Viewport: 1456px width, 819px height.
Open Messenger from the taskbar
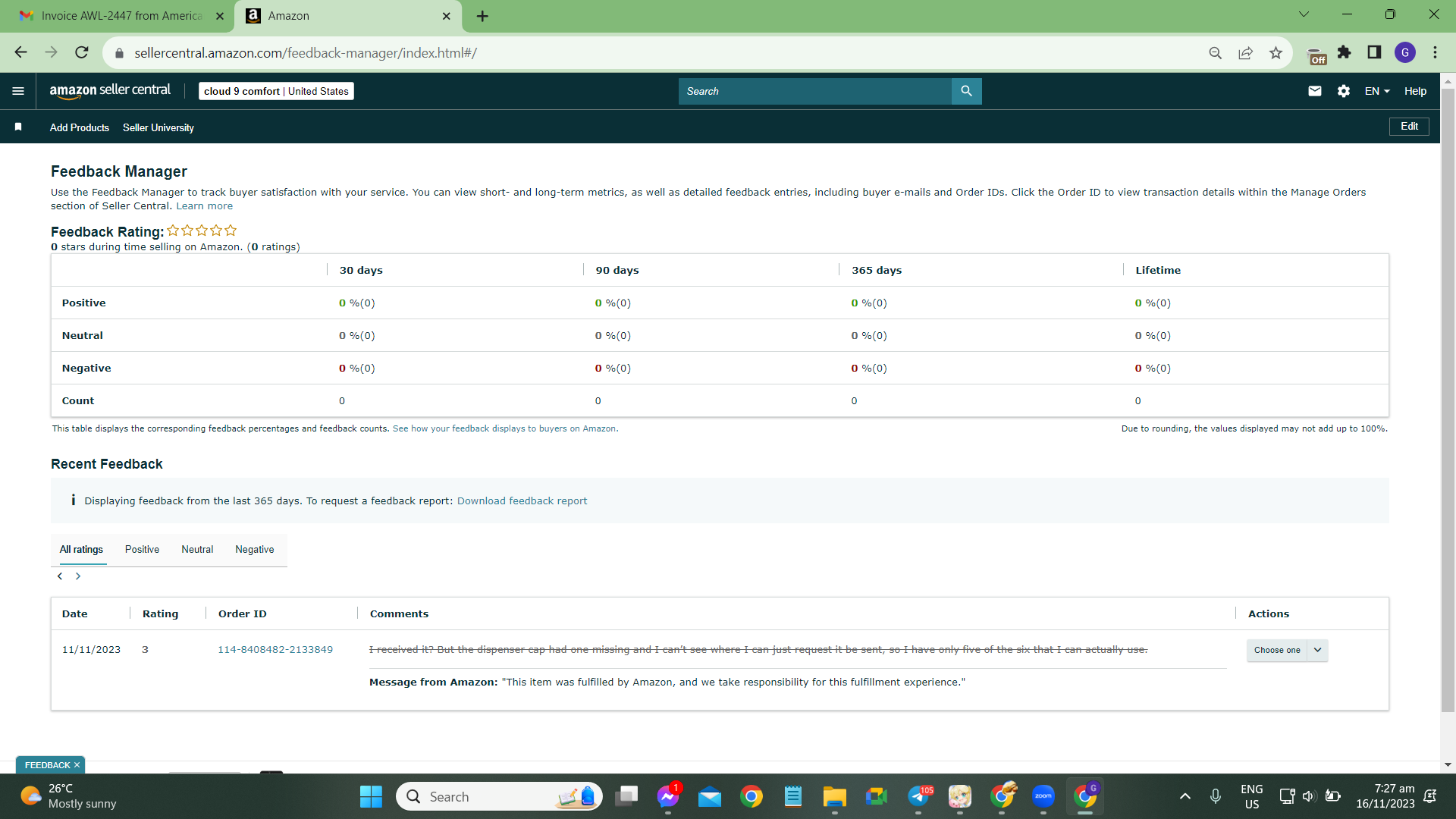click(x=668, y=796)
